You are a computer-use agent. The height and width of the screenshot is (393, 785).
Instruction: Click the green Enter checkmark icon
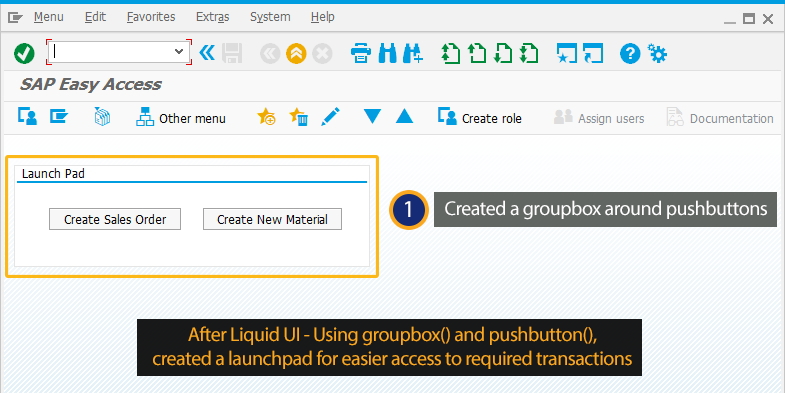(24, 53)
